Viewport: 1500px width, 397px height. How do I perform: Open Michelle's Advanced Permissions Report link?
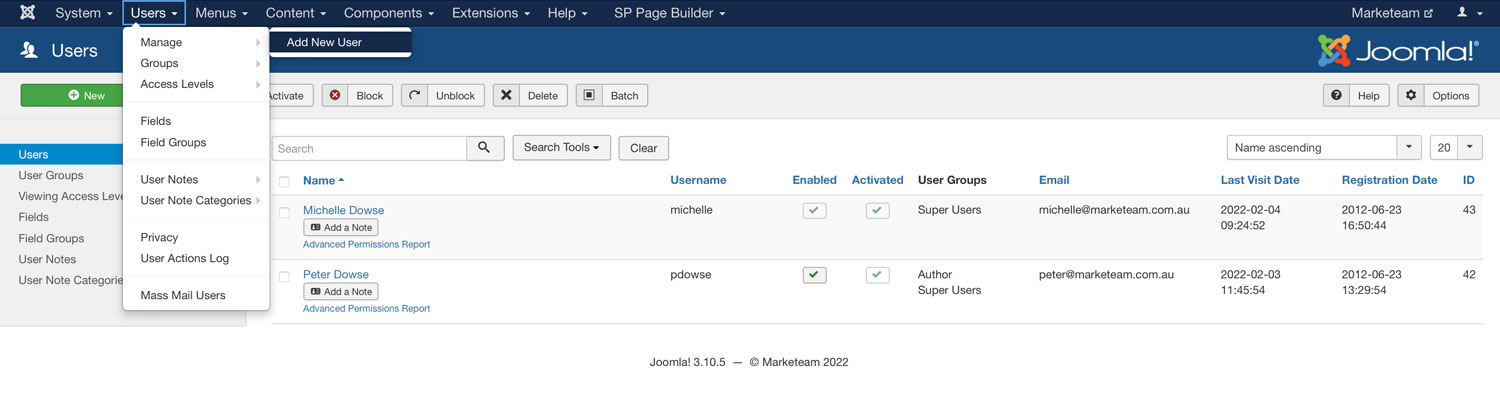coord(366,244)
